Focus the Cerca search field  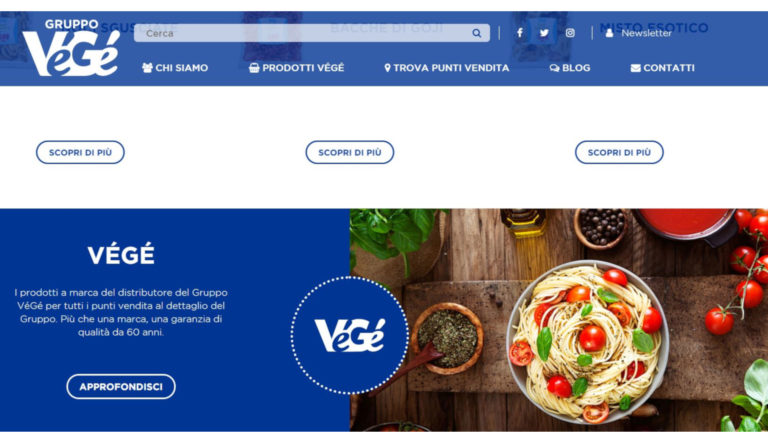click(312, 33)
